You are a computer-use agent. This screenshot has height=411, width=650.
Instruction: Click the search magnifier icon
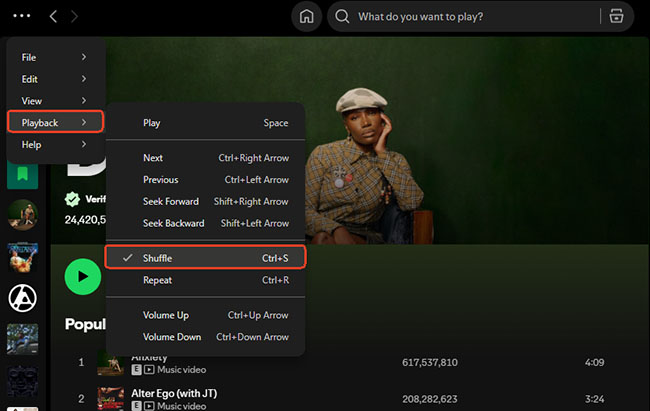[342, 17]
